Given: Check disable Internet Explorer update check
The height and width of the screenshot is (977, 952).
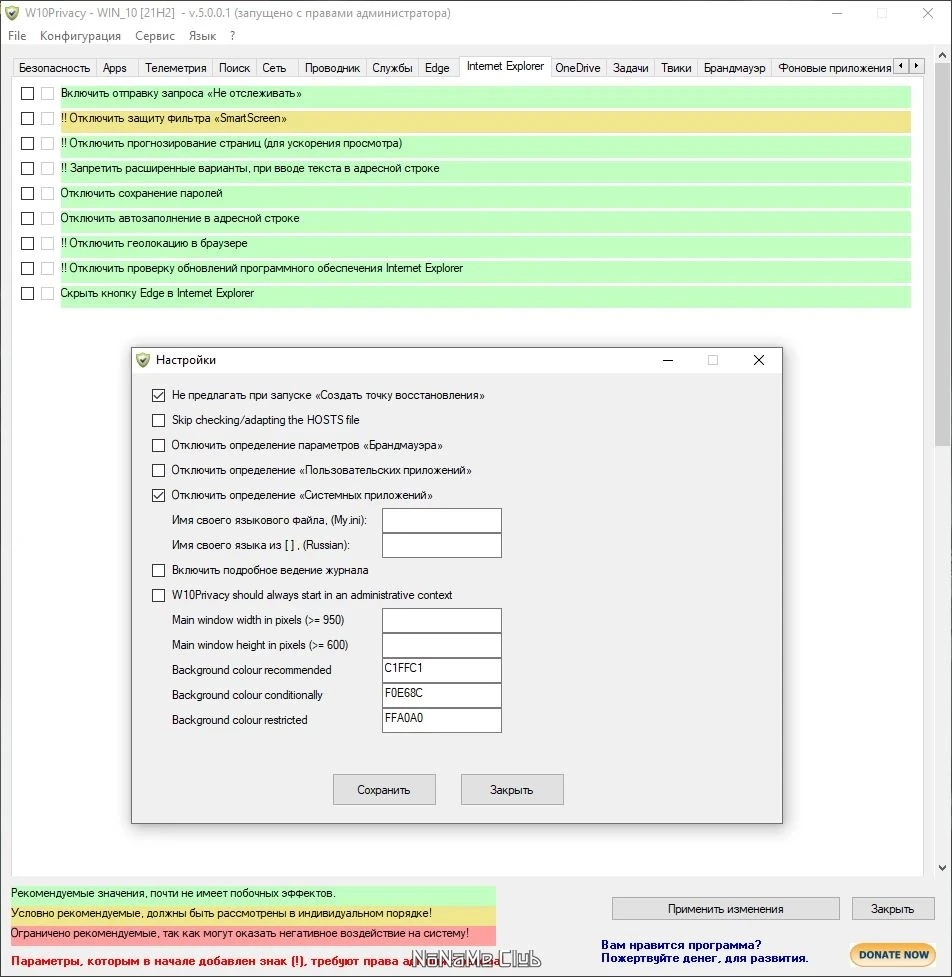Looking at the screenshot, I should pos(27,268).
